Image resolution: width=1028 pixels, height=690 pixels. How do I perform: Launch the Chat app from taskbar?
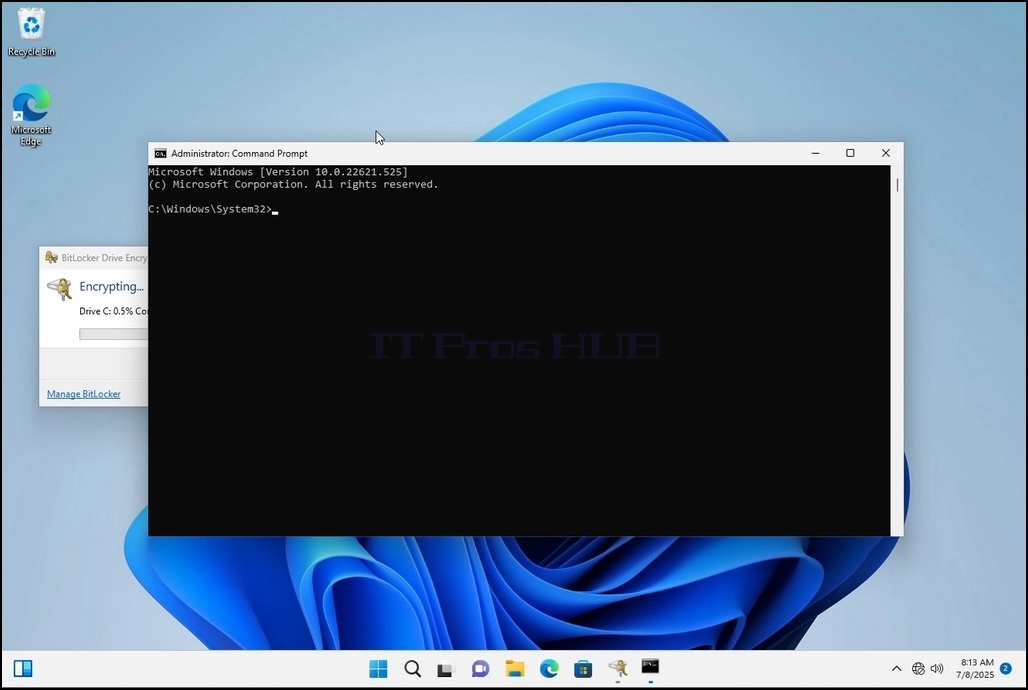coord(480,669)
